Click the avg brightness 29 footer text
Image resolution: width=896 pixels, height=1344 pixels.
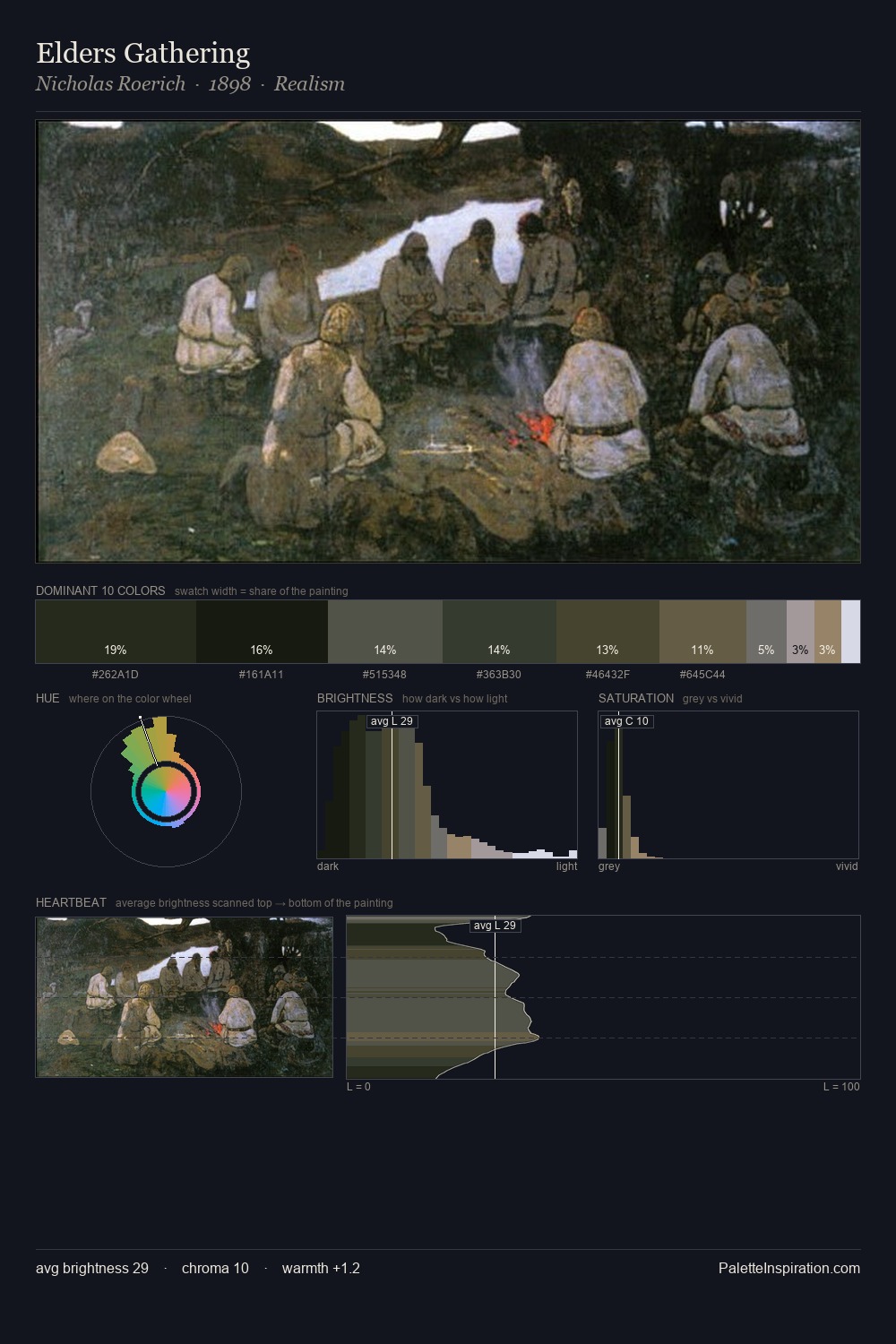pos(92,1269)
